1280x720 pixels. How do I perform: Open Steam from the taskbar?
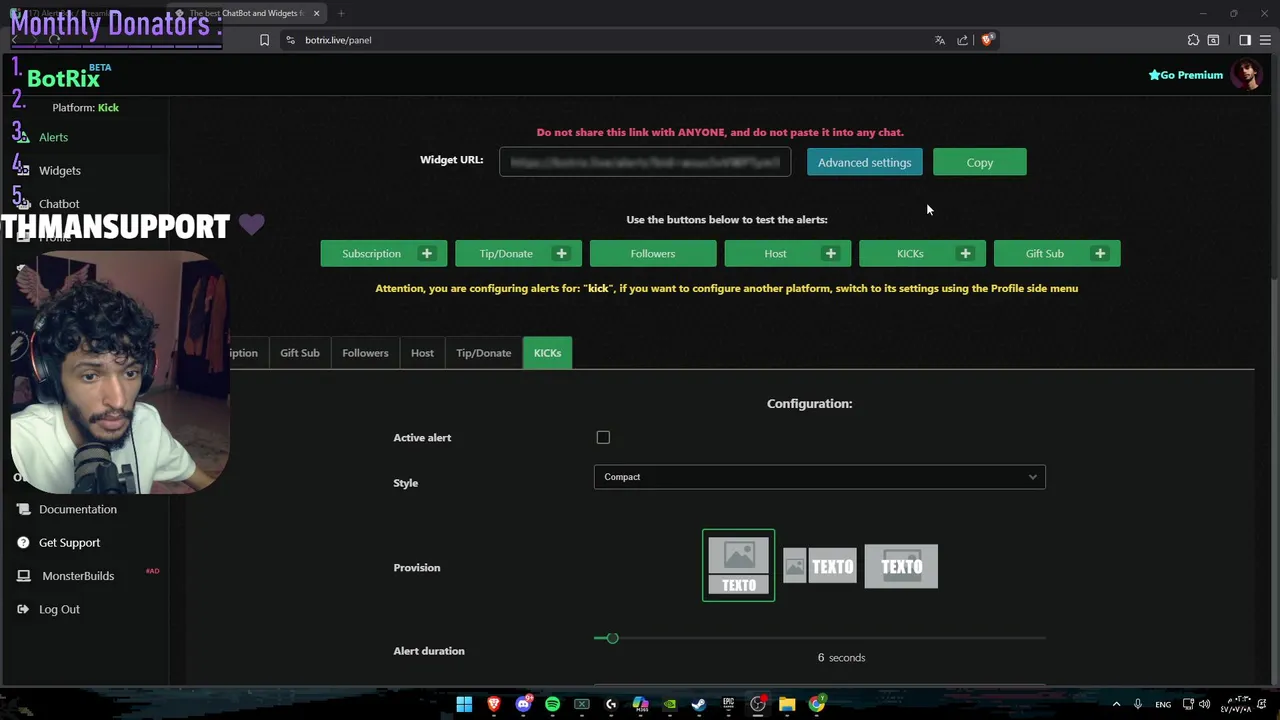click(x=699, y=704)
